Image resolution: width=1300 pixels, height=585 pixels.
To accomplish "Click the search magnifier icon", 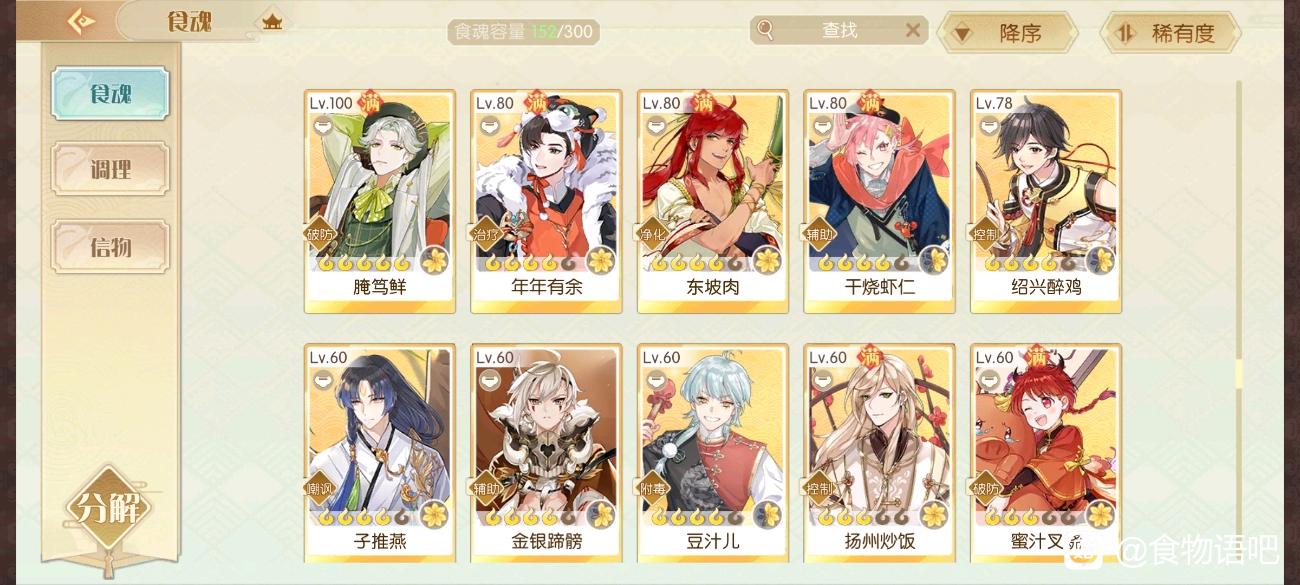I will pos(766,30).
